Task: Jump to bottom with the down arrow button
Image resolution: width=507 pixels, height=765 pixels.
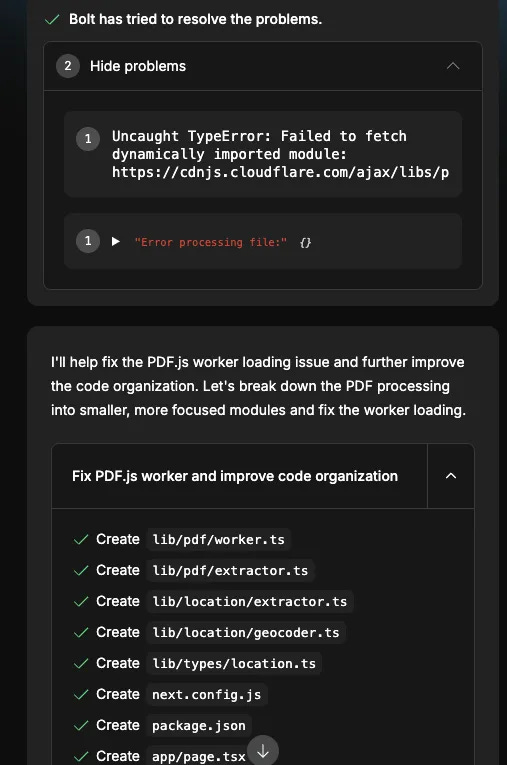Action: pos(263,751)
